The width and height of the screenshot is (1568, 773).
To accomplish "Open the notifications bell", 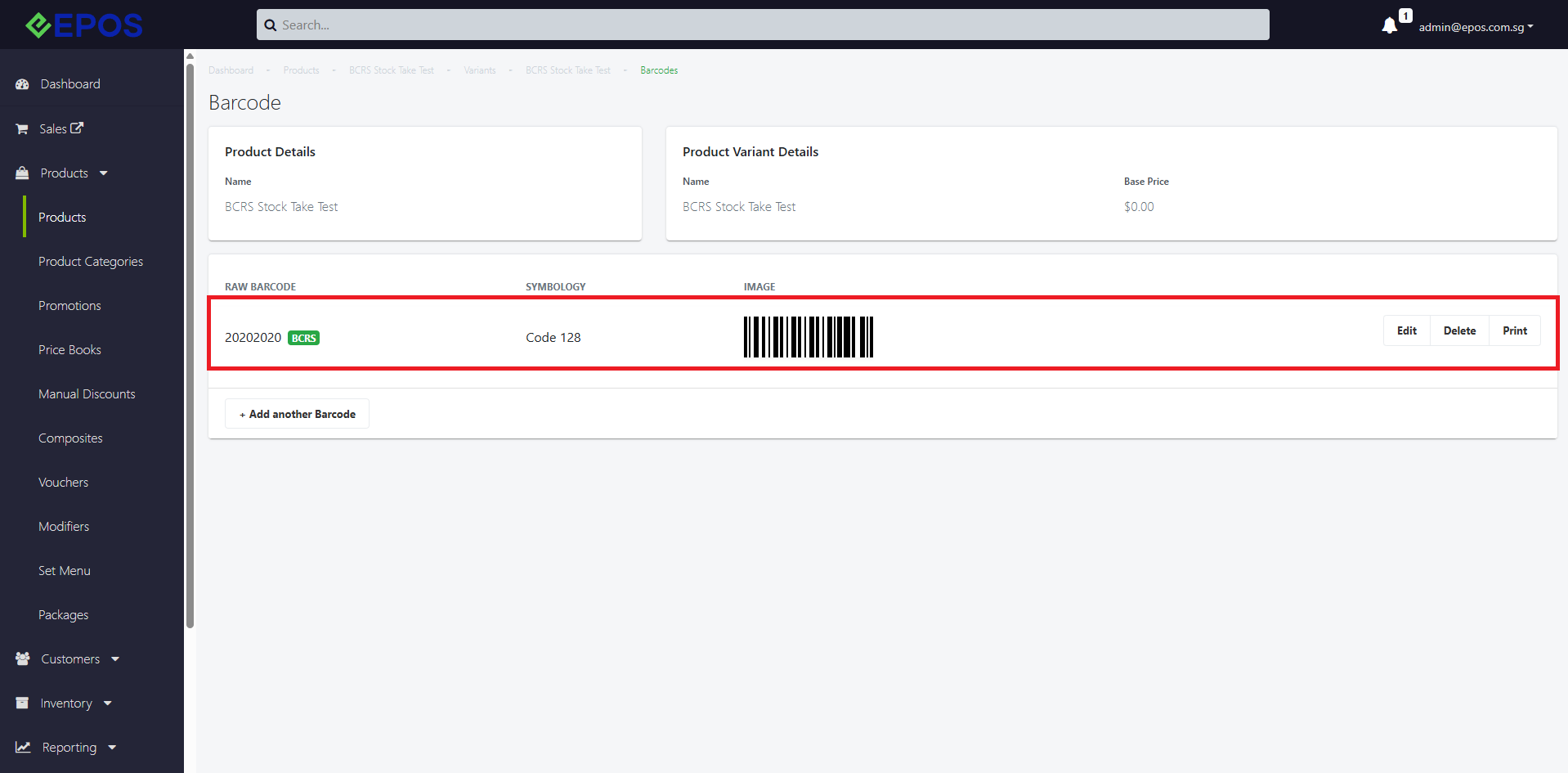I will [x=1389, y=26].
